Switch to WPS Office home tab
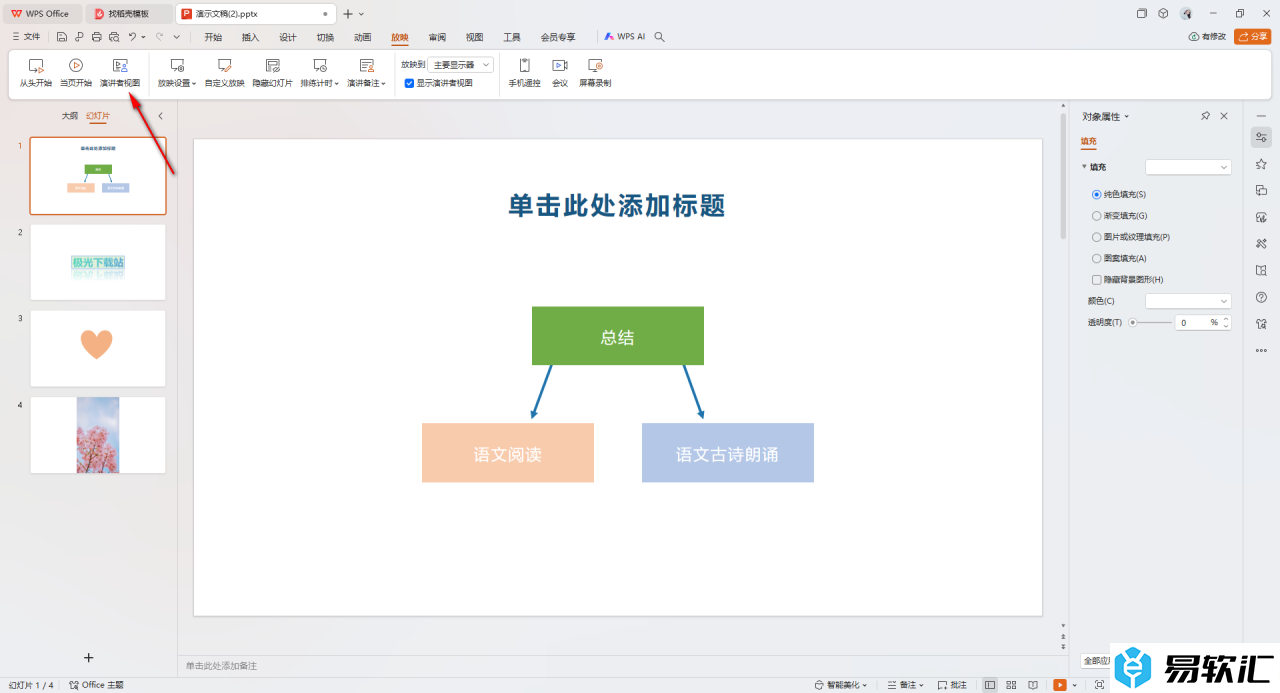The height and width of the screenshot is (693, 1280). [41, 14]
